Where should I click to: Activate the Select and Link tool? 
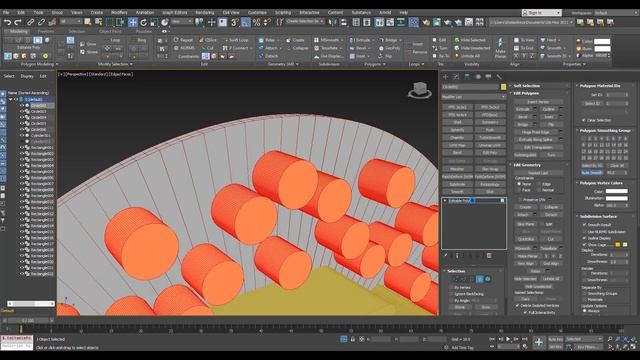click(x=31, y=22)
